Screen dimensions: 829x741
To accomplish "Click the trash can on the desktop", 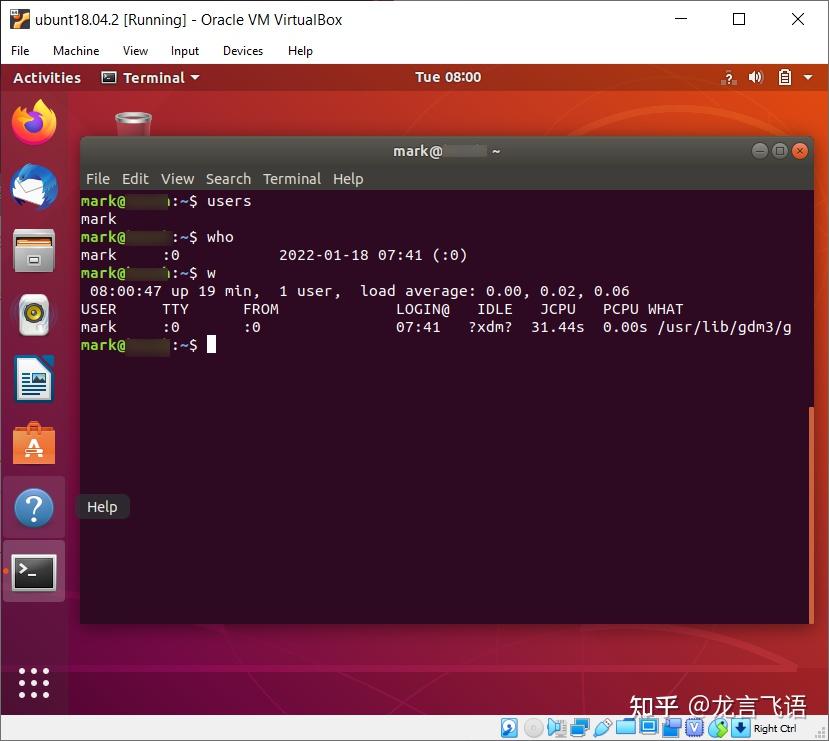I will click(x=133, y=122).
